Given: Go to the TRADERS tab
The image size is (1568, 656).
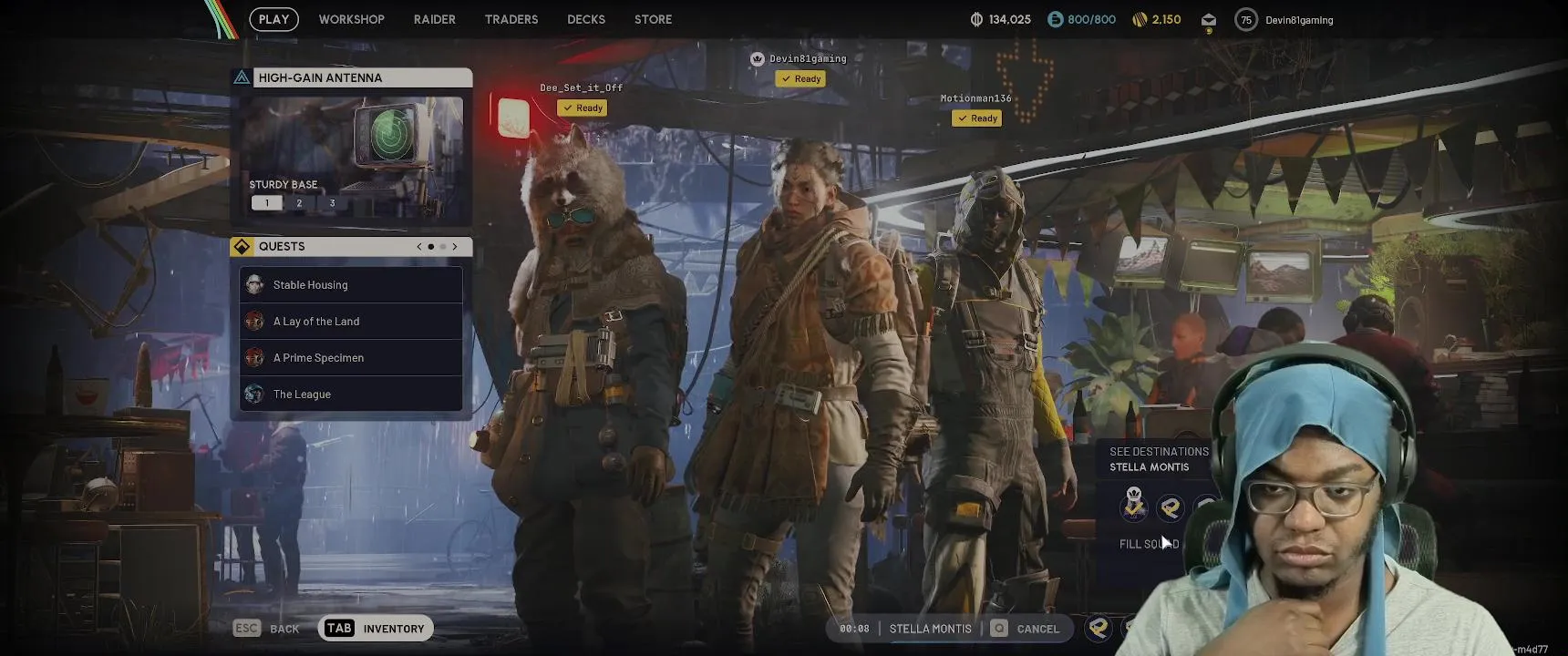Looking at the screenshot, I should pos(511,19).
